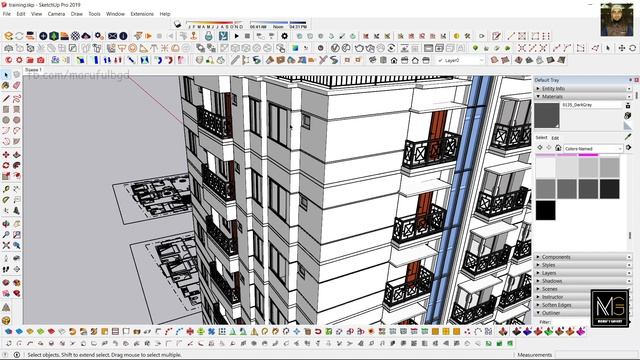Select the Polygon tool

(x=16, y=120)
